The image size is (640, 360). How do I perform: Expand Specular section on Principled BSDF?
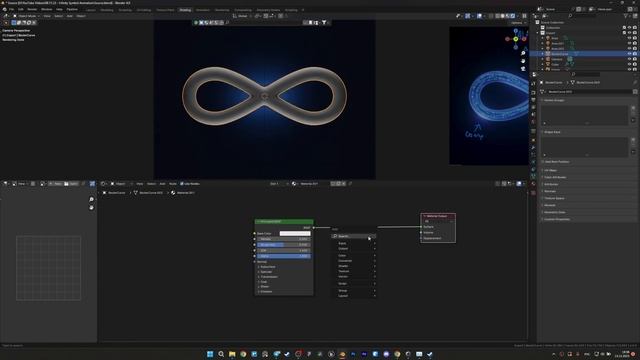click(266, 272)
